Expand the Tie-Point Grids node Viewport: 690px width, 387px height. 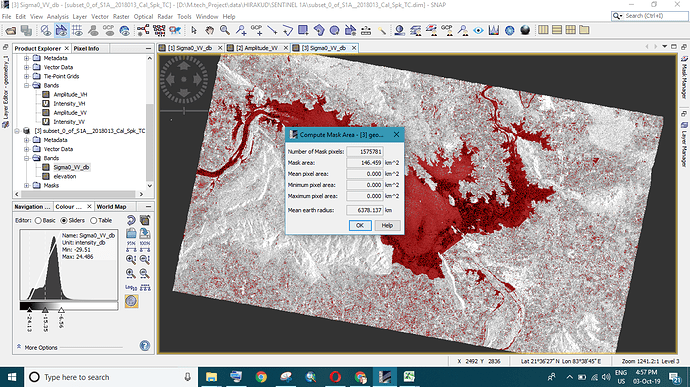(x=26, y=76)
